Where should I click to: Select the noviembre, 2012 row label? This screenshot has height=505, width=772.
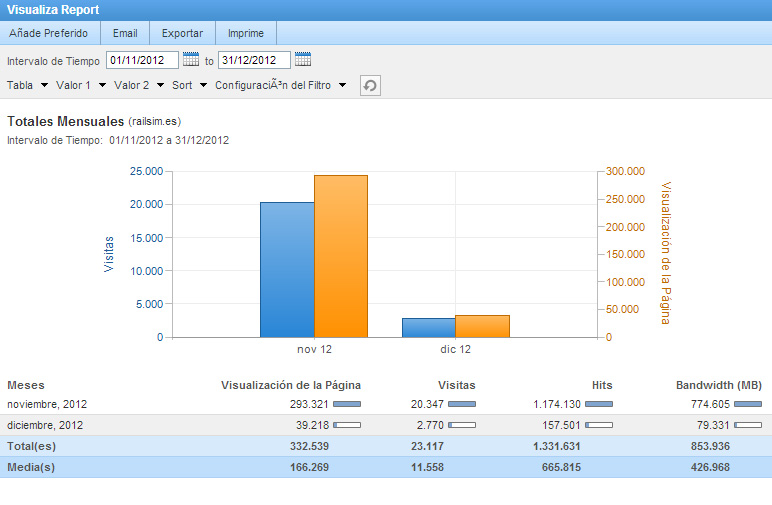tap(47, 404)
